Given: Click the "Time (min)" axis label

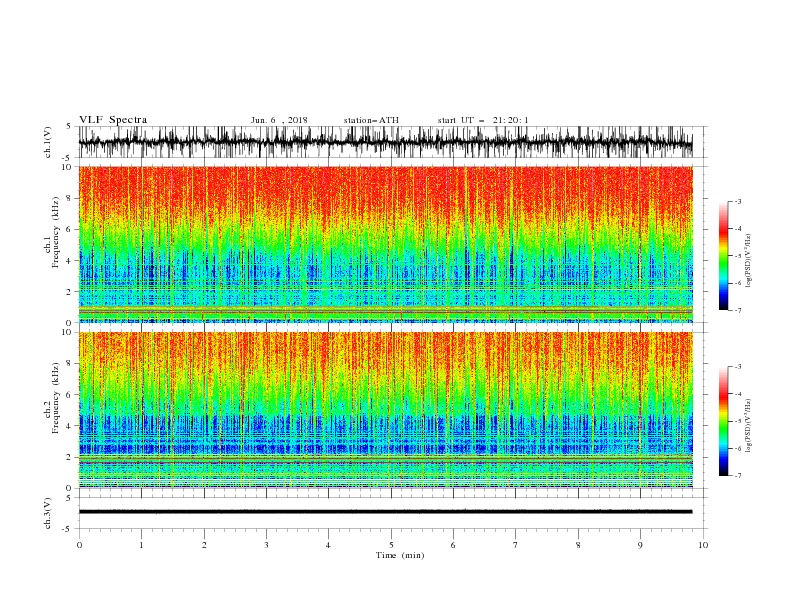Looking at the screenshot, I should coord(400,555).
